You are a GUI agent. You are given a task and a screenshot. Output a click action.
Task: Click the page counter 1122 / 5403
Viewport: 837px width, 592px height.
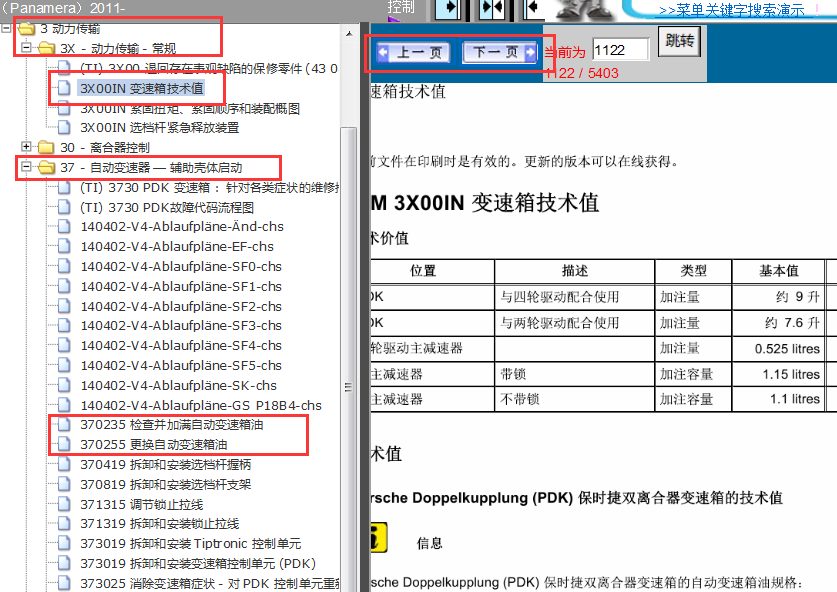click(x=582, y=73)
